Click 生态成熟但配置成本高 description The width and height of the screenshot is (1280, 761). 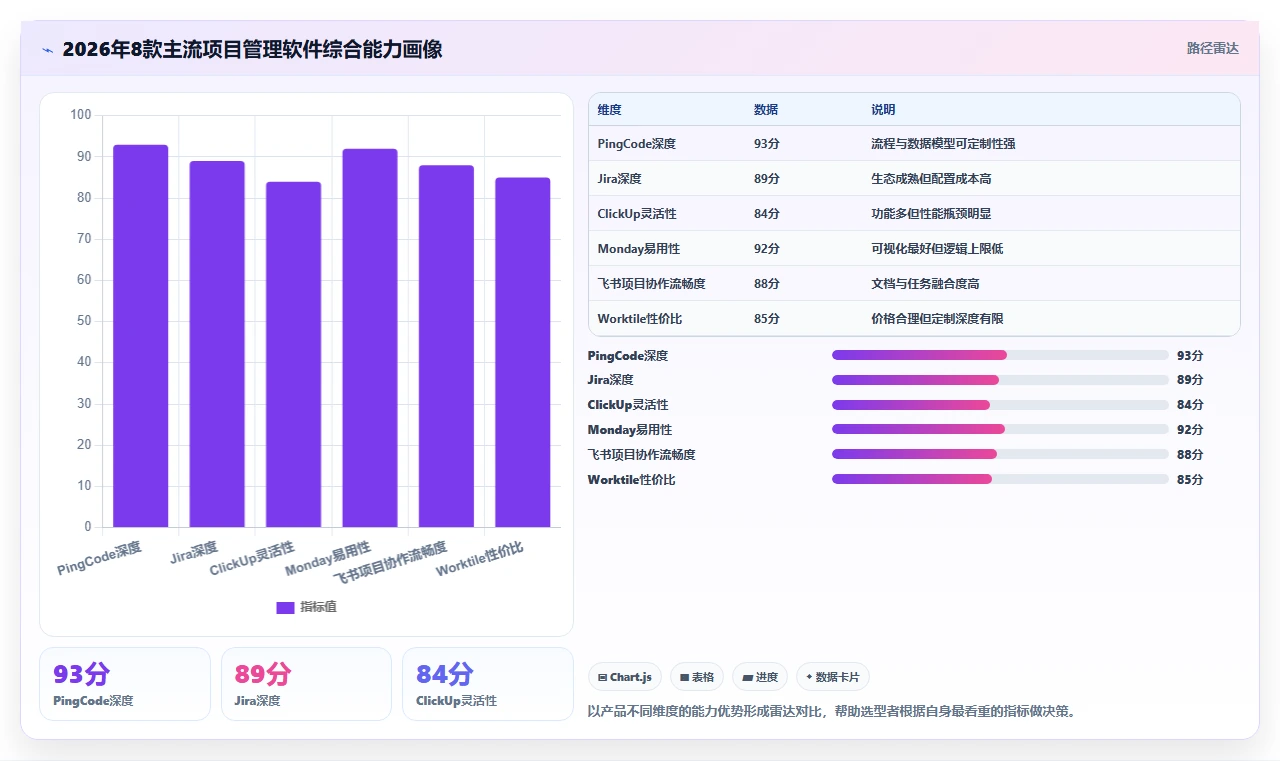point(931,179)
